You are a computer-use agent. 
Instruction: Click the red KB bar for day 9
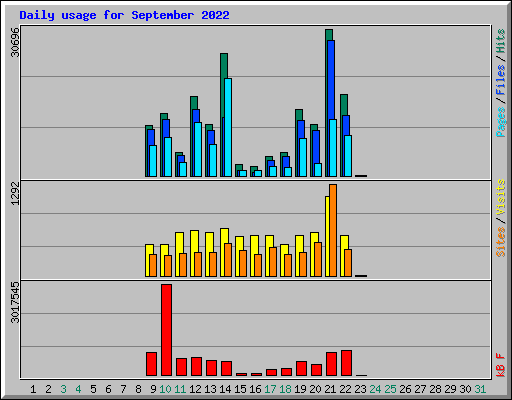pyautogui.click(x=152, y=364)
